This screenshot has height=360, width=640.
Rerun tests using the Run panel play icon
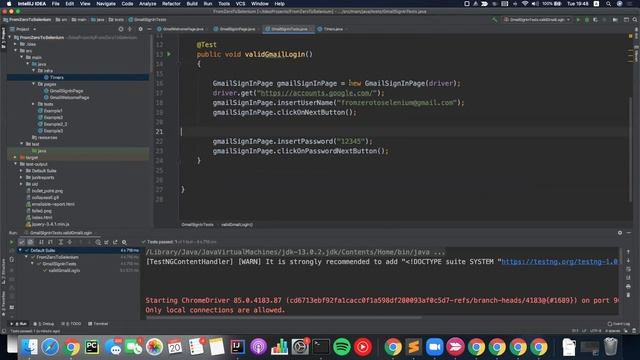[11, 242]
